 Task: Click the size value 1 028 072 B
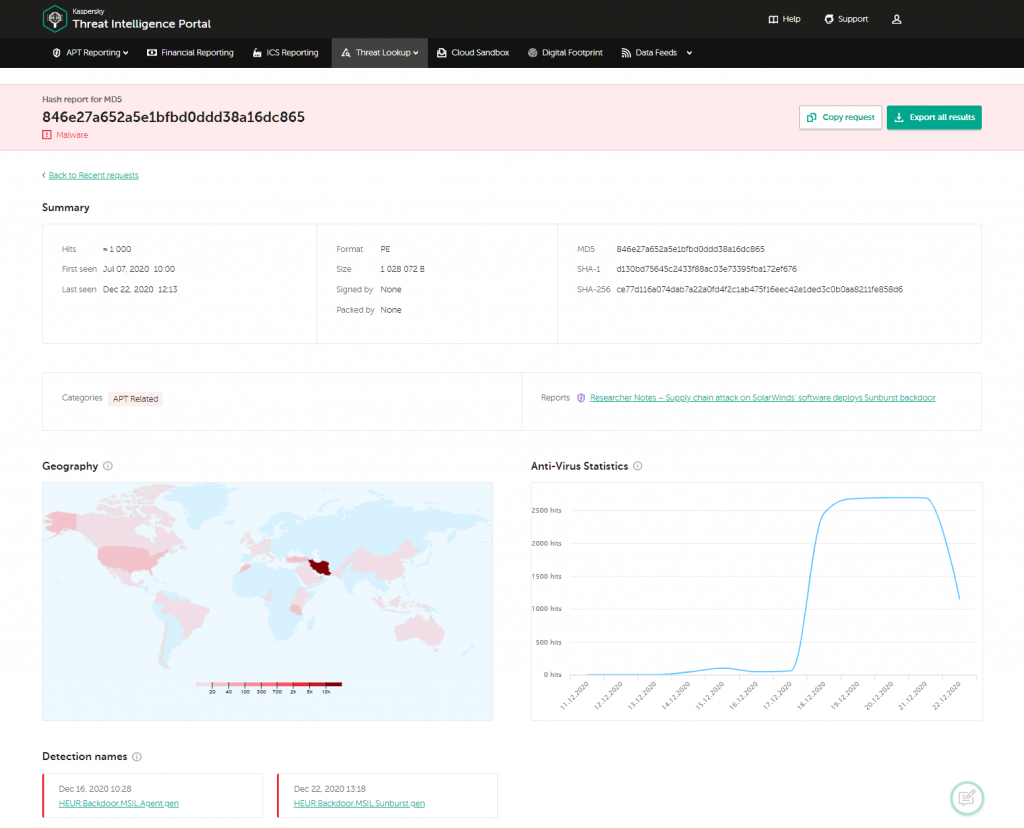point(402,269)
